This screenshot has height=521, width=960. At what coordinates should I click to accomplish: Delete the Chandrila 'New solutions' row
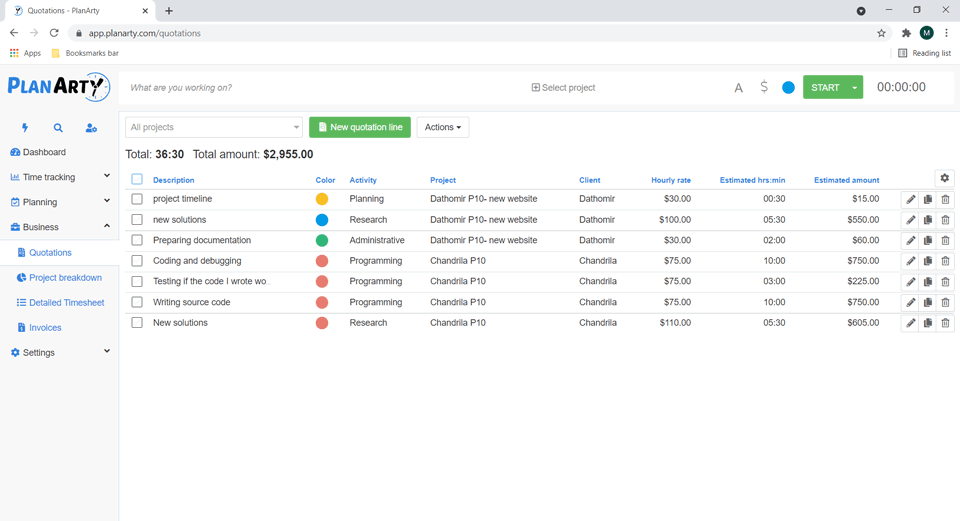[x=945, y=323]
